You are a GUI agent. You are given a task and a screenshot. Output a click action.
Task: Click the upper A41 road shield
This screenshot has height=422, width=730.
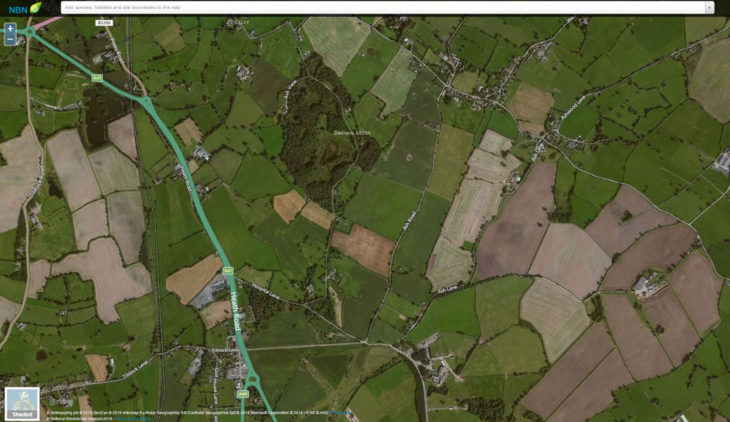click(97, 78)
